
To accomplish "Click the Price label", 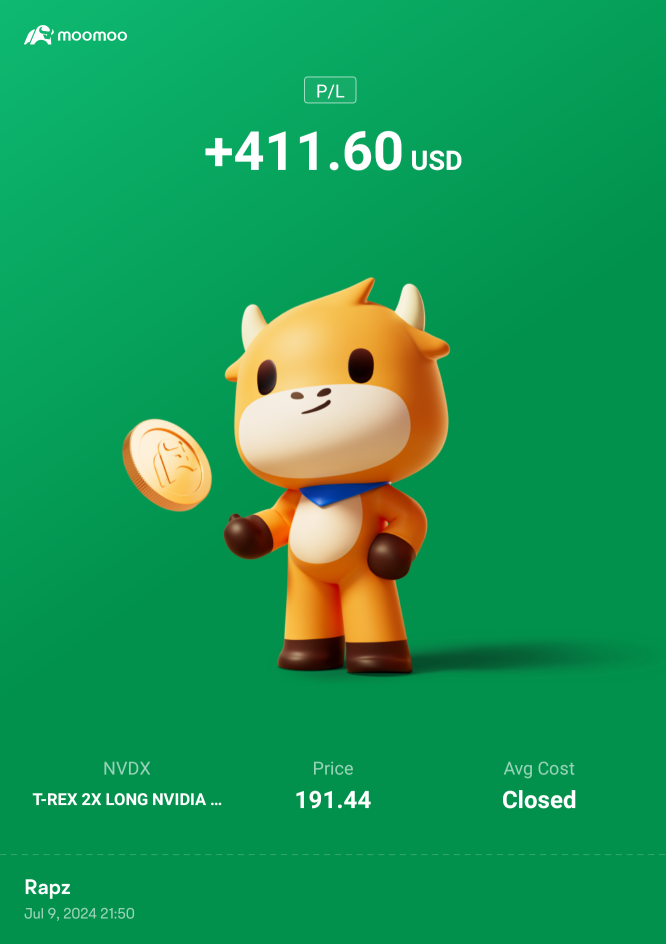I will point(333,768).
